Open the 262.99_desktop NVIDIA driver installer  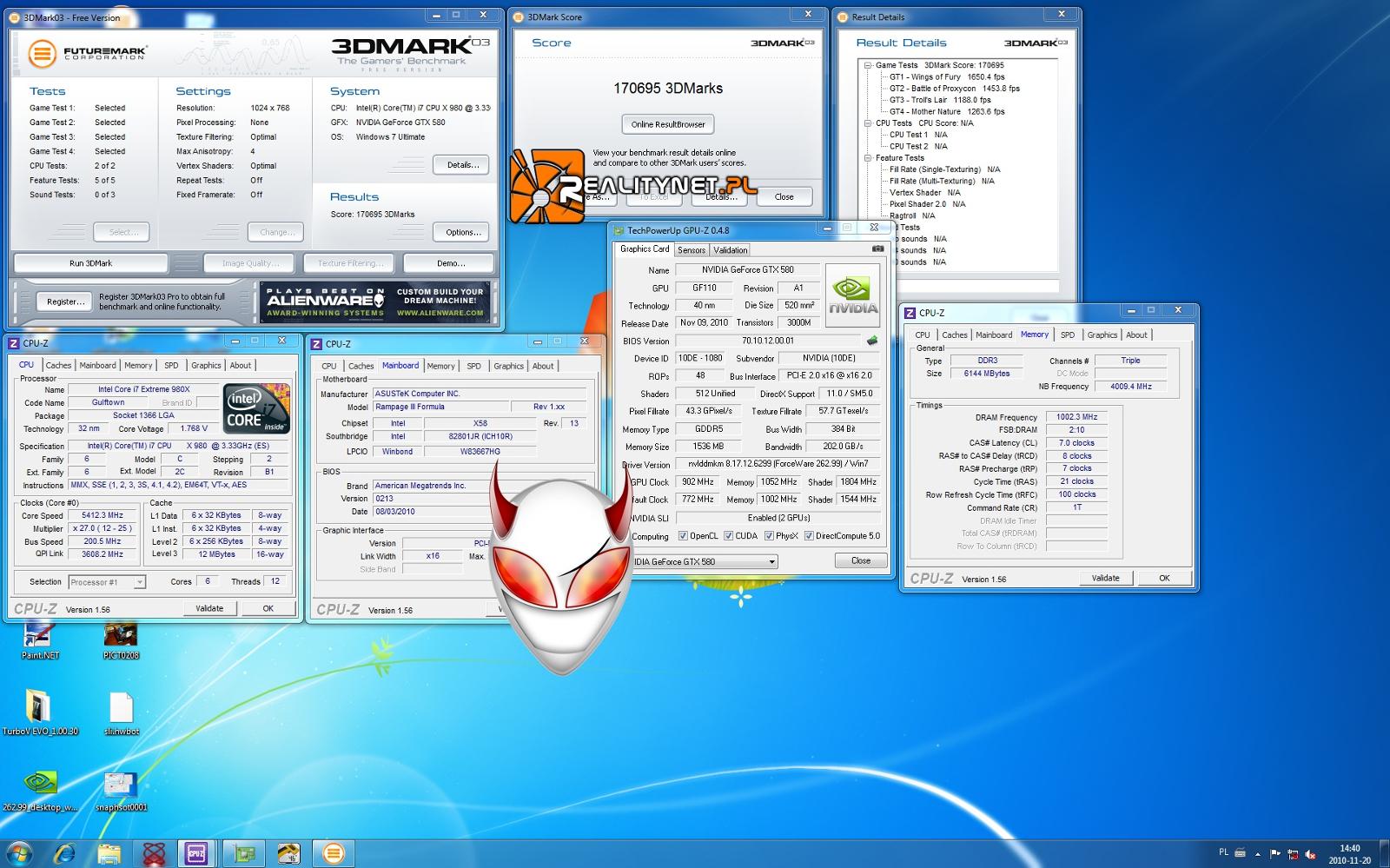[x=40, y=790]
